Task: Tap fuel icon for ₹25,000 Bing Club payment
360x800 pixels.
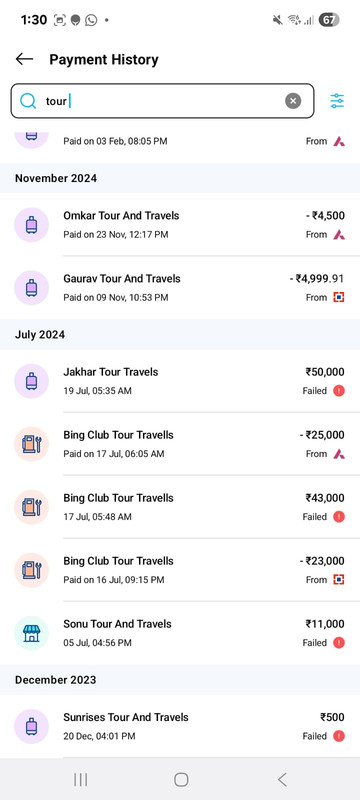Action: tap(32, 444)
